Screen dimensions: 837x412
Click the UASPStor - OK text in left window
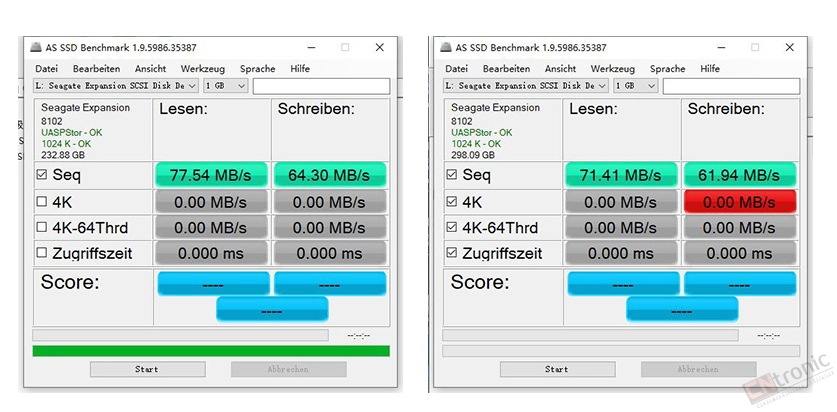[x=72, y=132]
